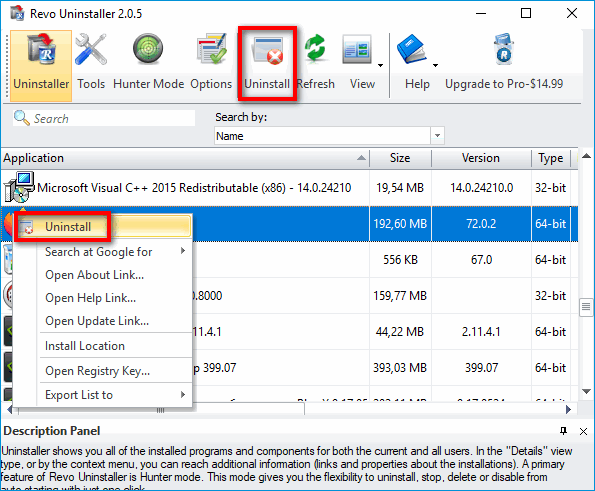Activate Hunter Mode target icon
The image size is (595, 491).
pos(148,49)
